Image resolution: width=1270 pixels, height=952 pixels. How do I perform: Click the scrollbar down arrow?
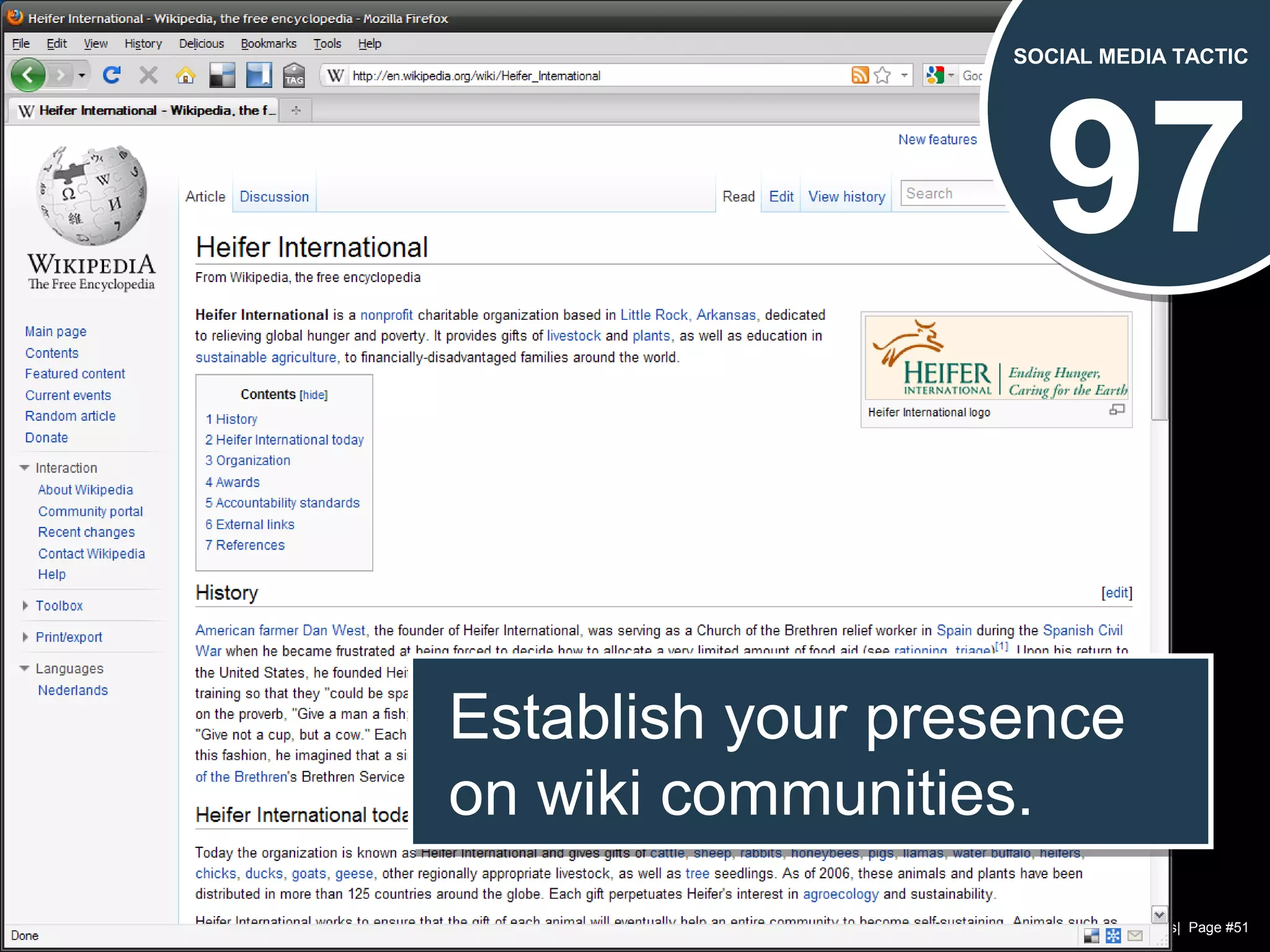[1159, 914]
